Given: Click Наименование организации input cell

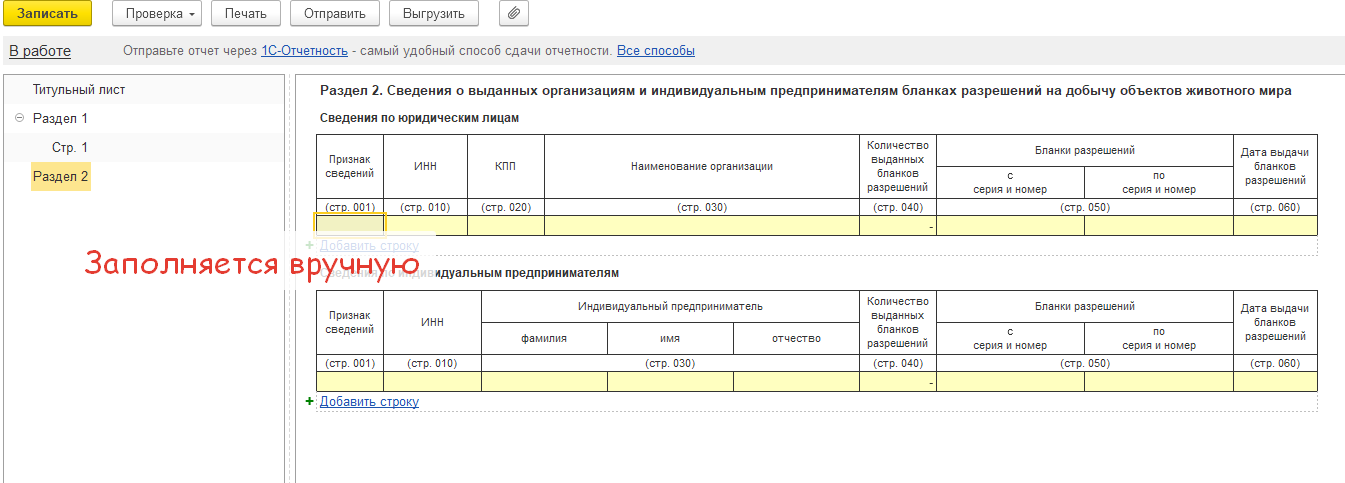Looking at the screenshot, I should pos(701,225).
